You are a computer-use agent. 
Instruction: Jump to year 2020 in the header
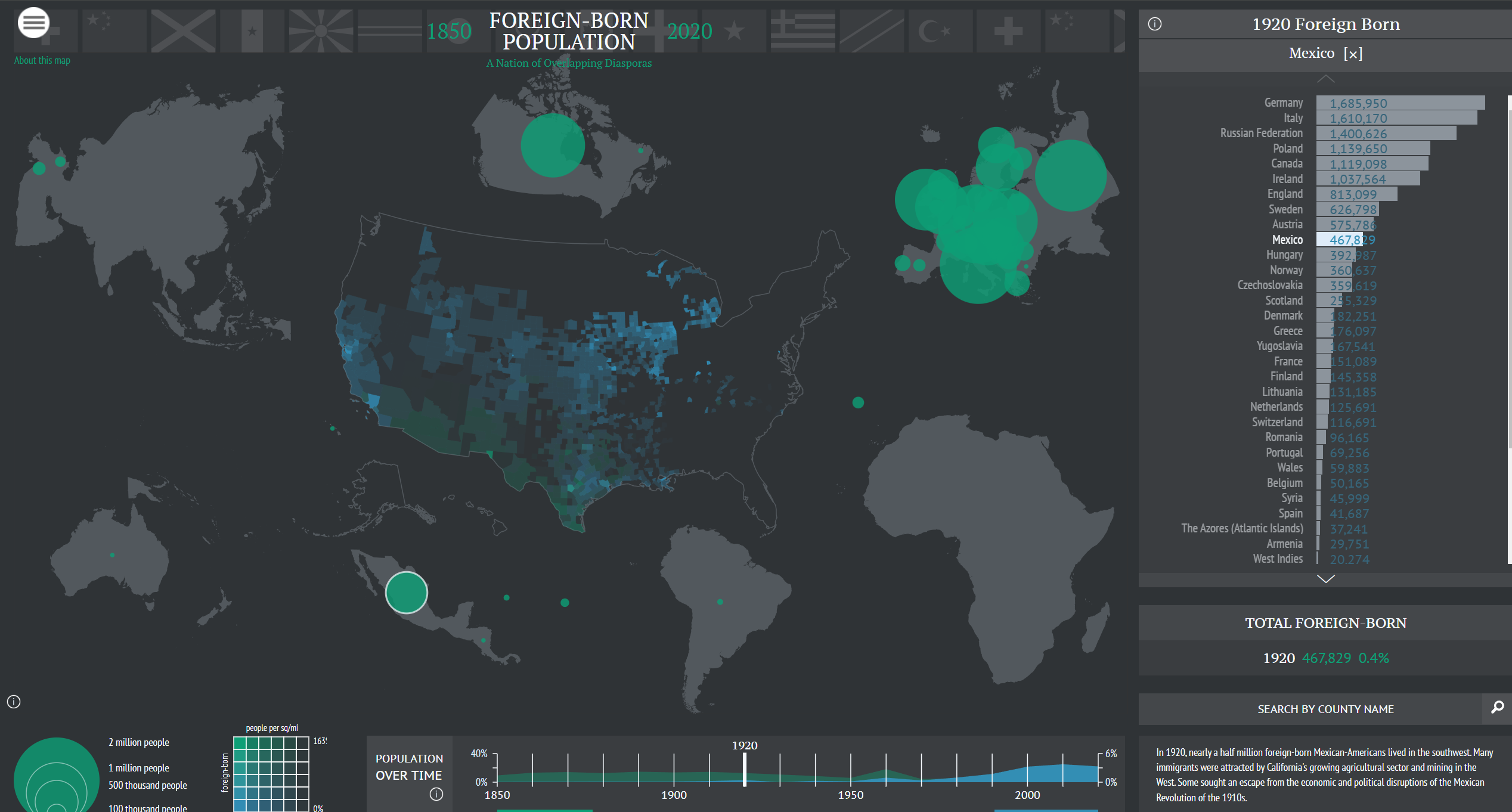tap(690, 31)
